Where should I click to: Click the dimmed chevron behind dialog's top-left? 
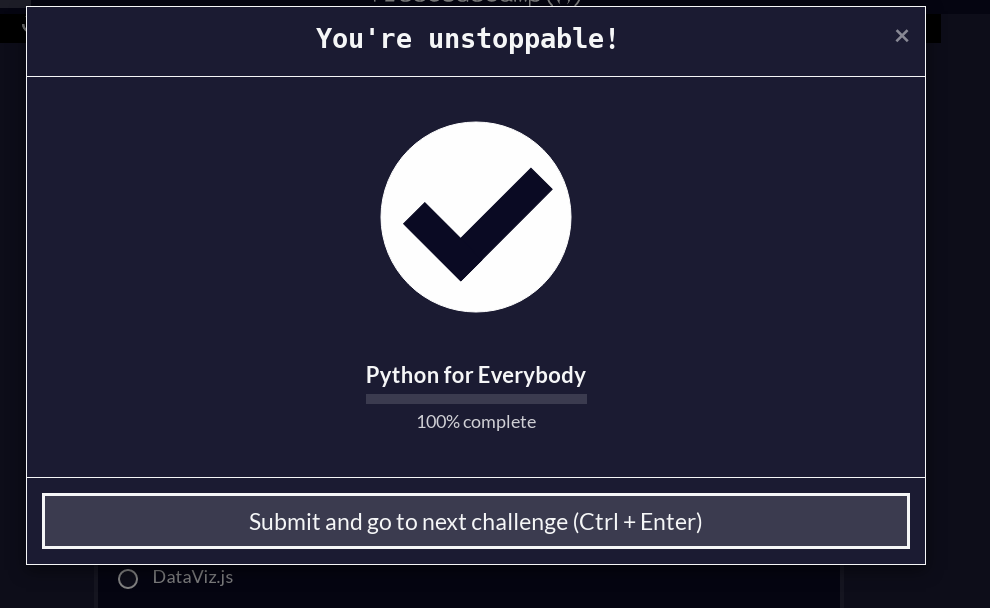[24, 28]
